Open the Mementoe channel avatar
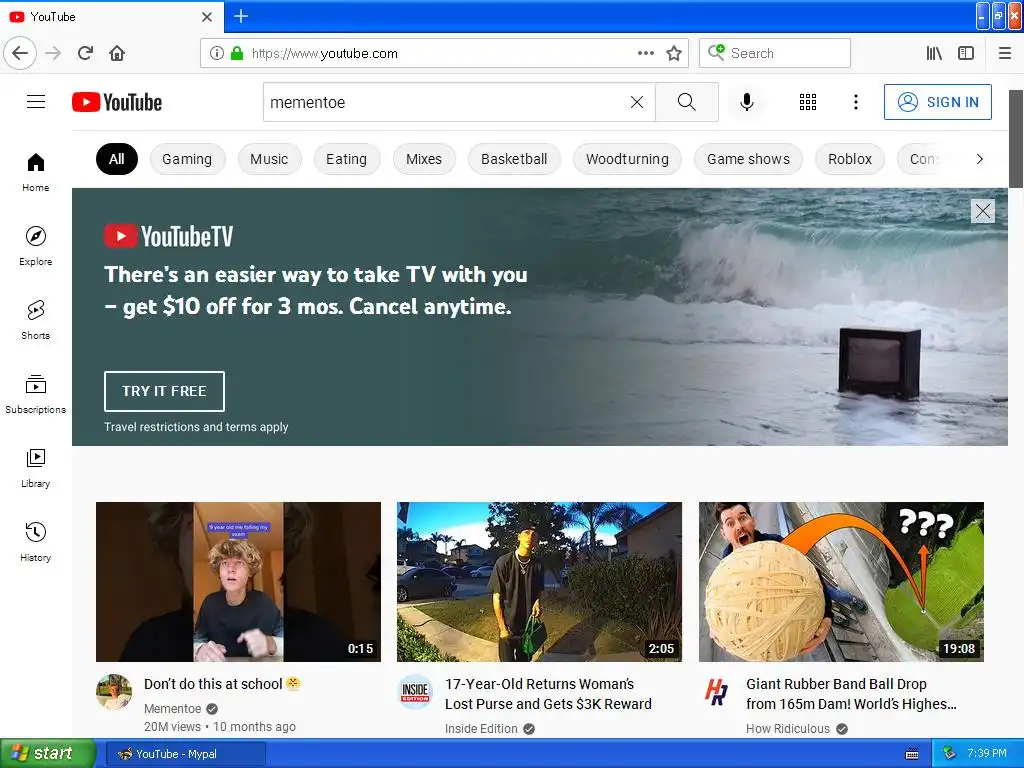Screen dimensions: 1024x768 [x=114, y=692]
